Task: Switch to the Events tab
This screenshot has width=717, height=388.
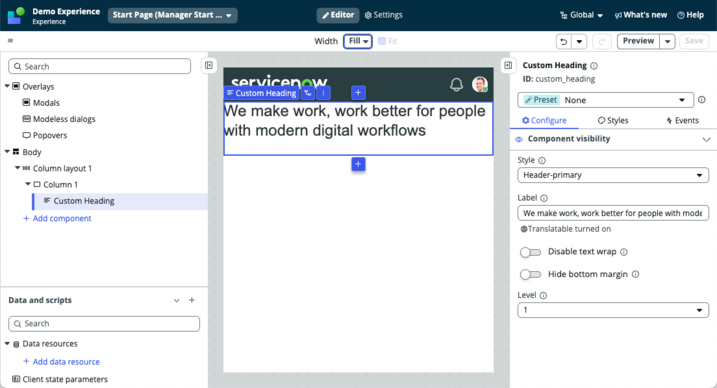Action: click(682, 120)
